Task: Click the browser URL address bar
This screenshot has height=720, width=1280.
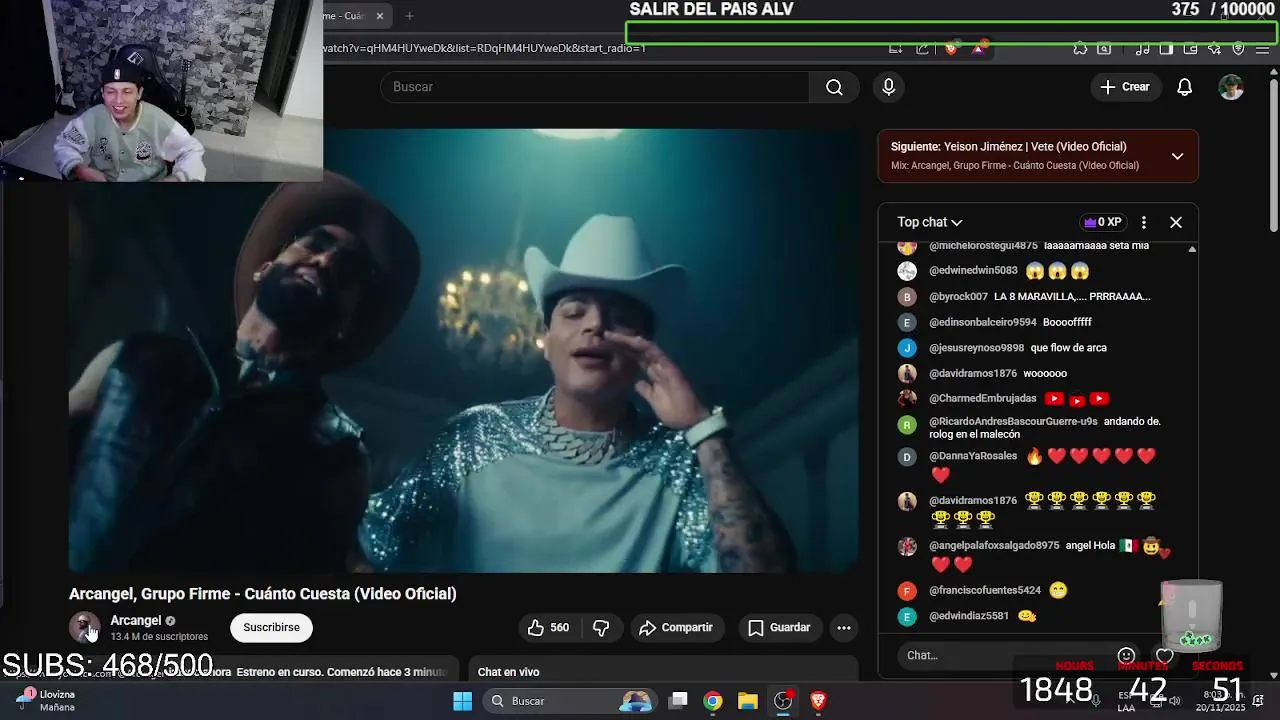Action: [600, 48]
